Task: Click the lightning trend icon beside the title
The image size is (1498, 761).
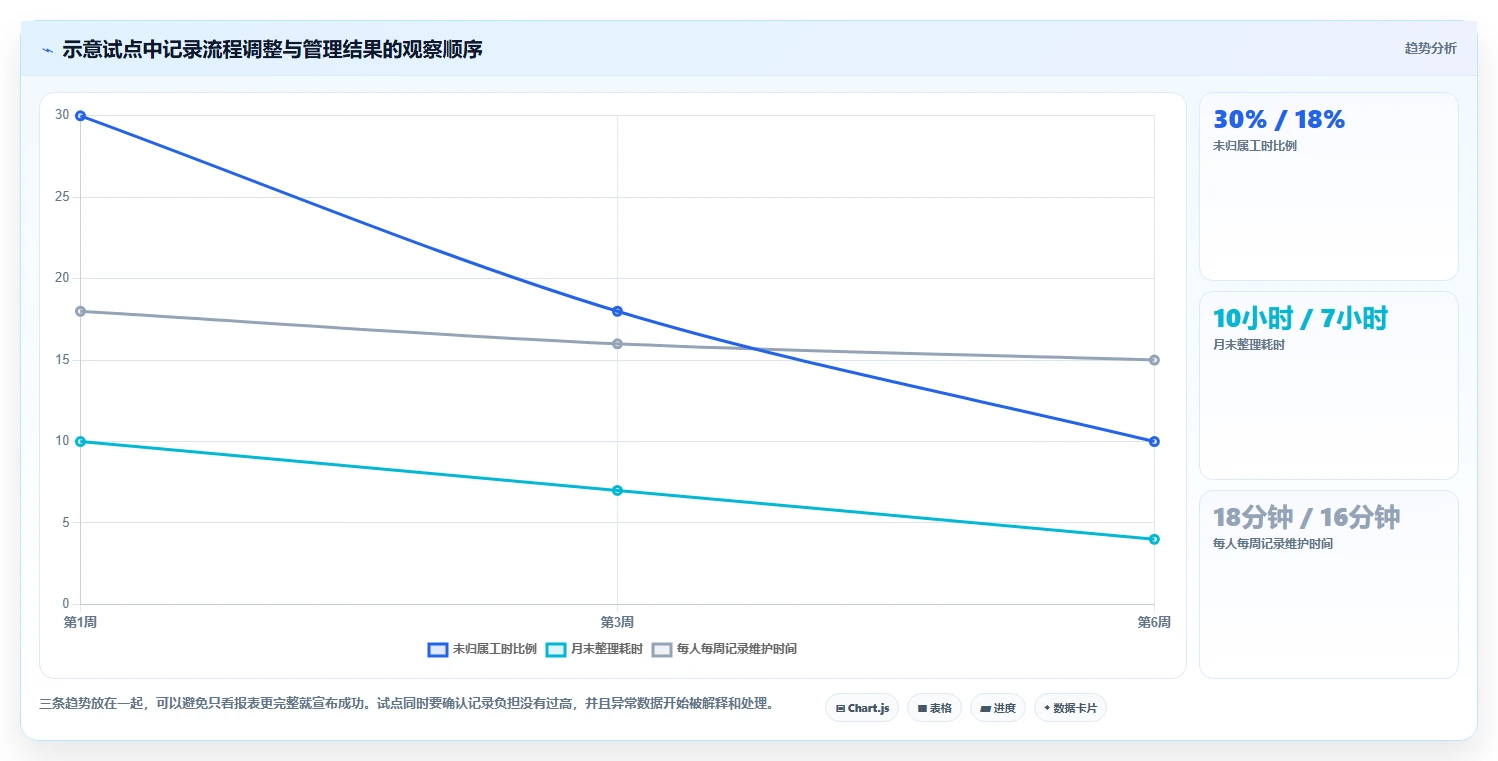Action: point(47,50)
